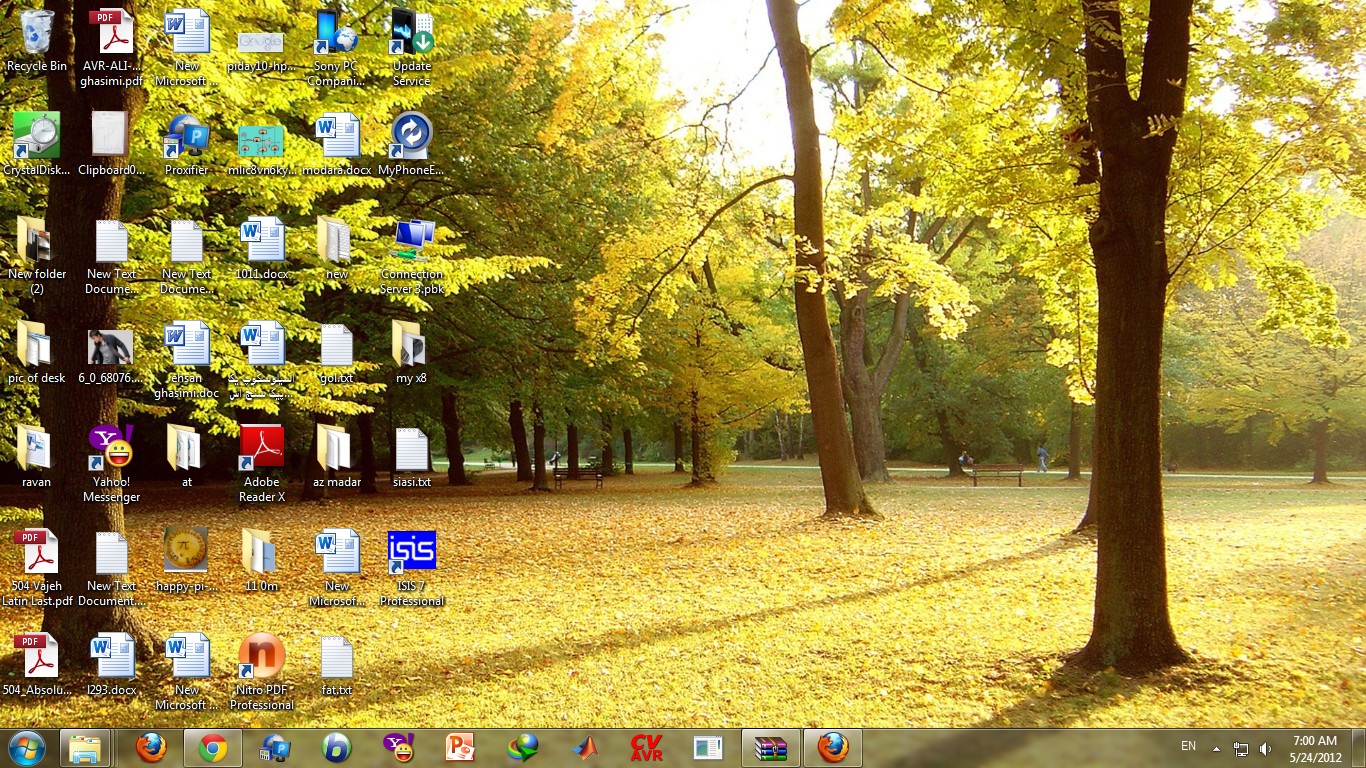Launch MATLAB from the taskbar
1366x768 pixels.
tap(585, 748)
